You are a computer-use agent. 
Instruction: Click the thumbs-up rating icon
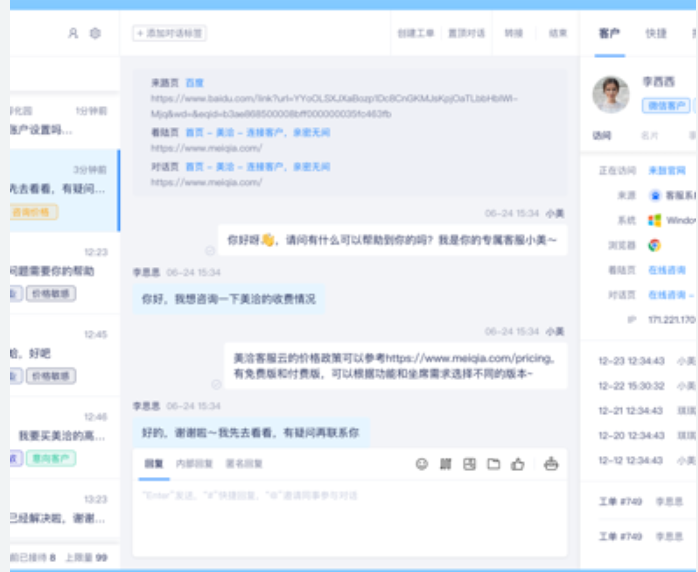click(517, 464)
